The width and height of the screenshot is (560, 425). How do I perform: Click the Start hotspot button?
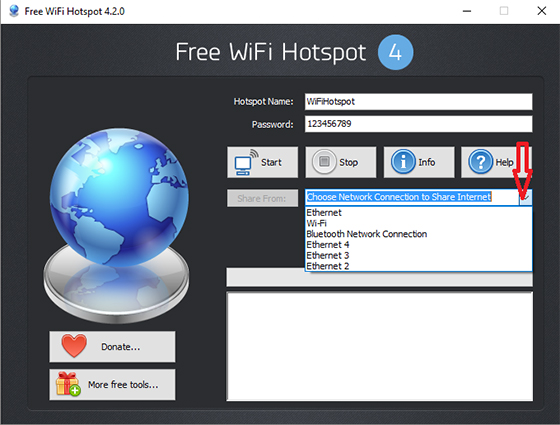tap(262, 162)
